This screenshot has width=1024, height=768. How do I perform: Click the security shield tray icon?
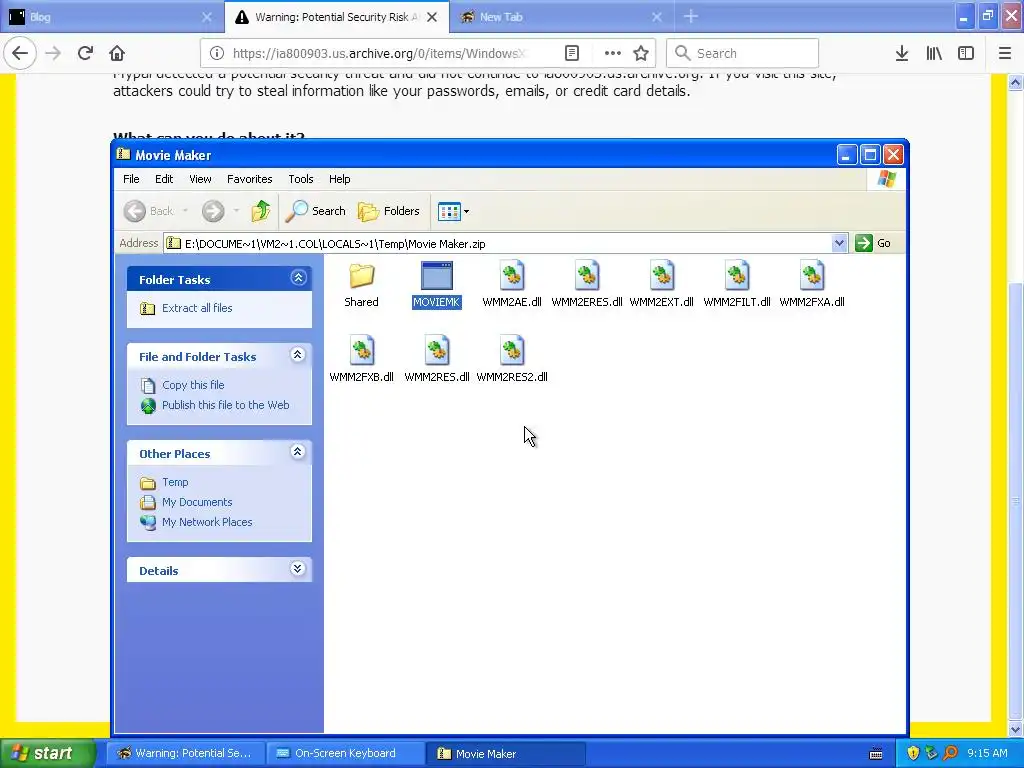(913, 753)
